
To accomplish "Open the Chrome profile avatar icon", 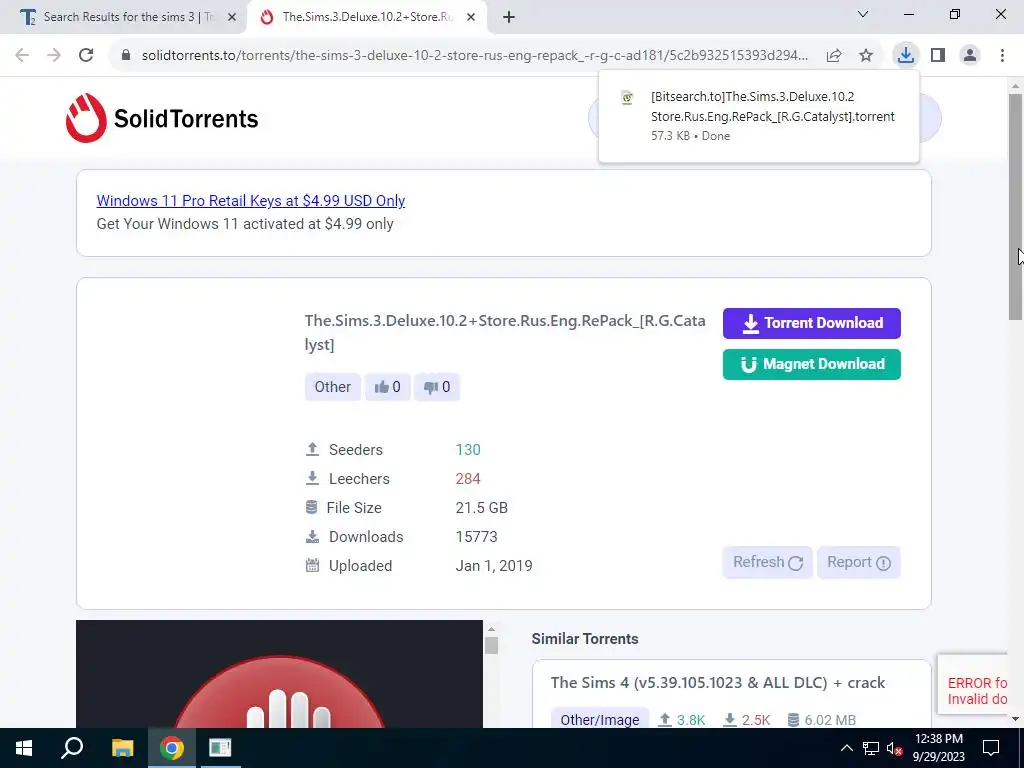I will [x=970, y=55].
